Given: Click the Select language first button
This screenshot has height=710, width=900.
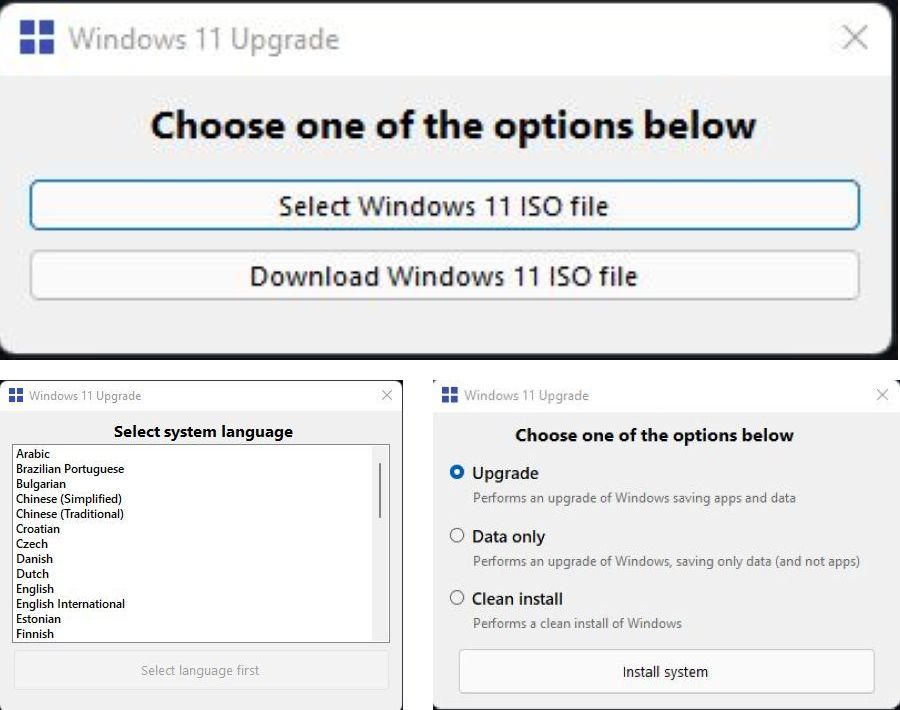Looking at the screenshot, I should [200, 670].
